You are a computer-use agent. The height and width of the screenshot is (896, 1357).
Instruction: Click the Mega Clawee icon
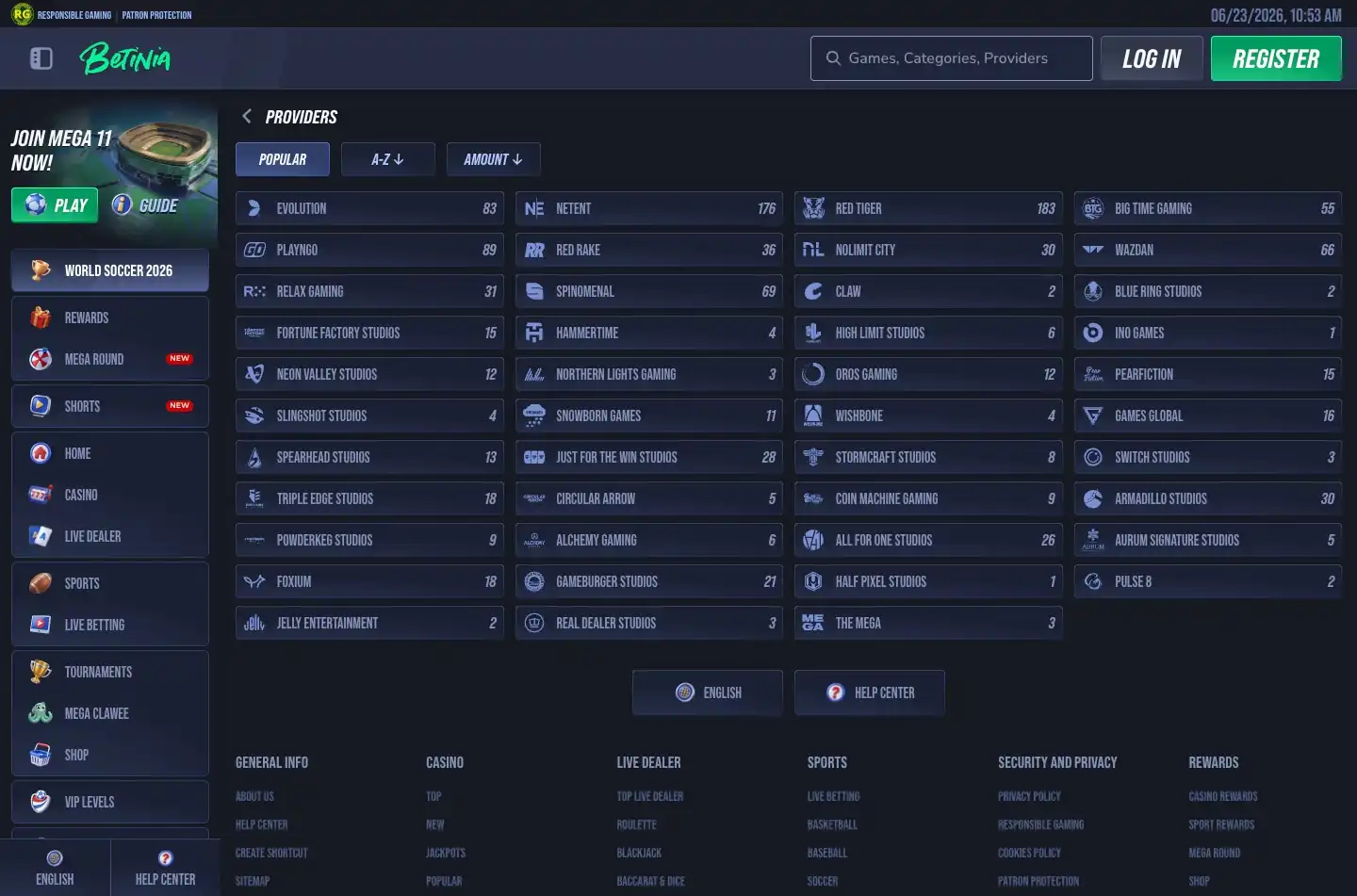pos(41,713)
